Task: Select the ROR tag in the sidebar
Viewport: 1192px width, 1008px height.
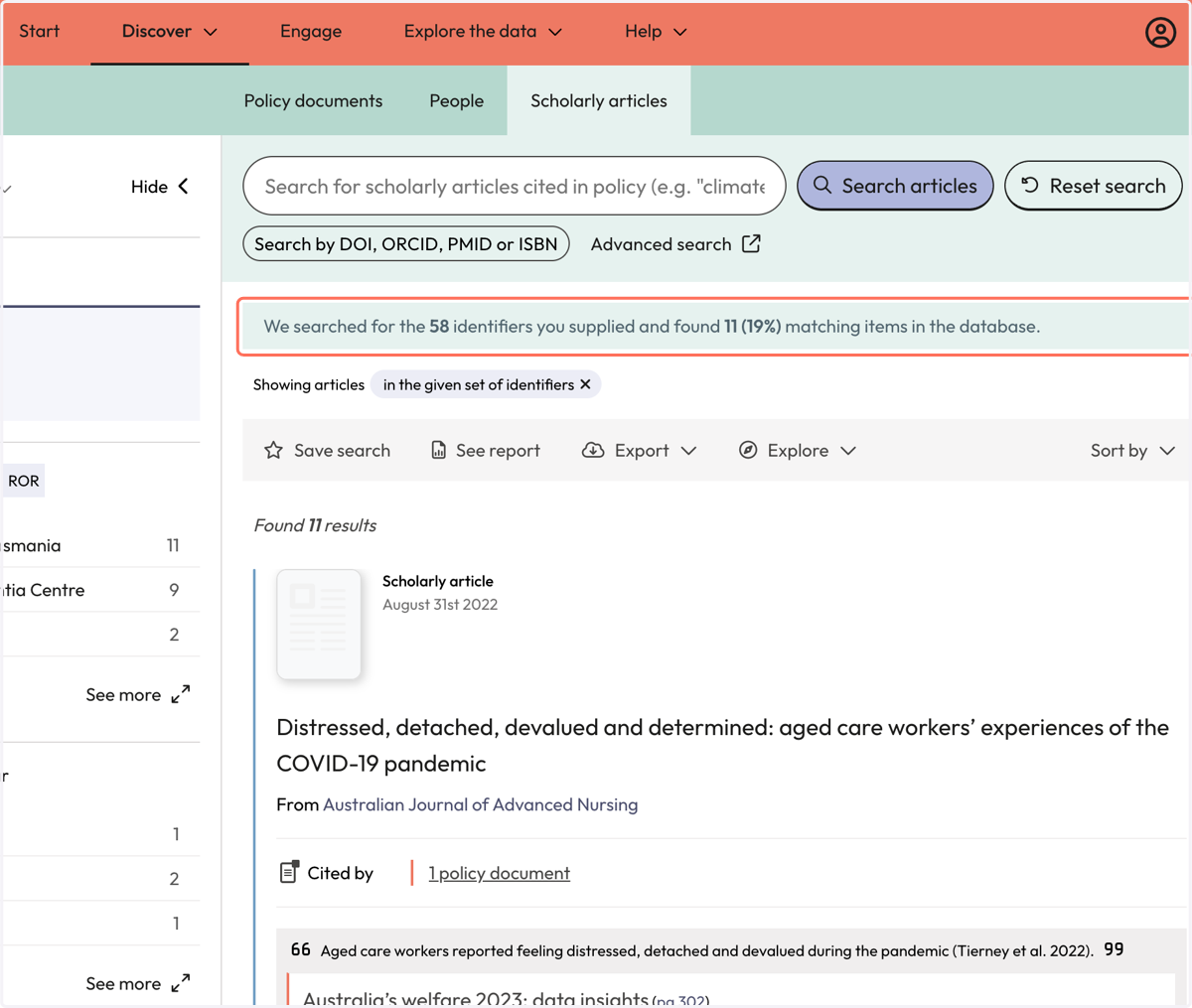Action: coord(23,481)
